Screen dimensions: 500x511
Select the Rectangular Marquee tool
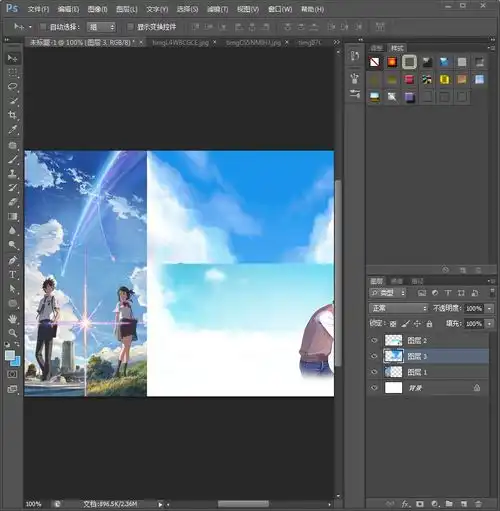(x=12, y=72)
